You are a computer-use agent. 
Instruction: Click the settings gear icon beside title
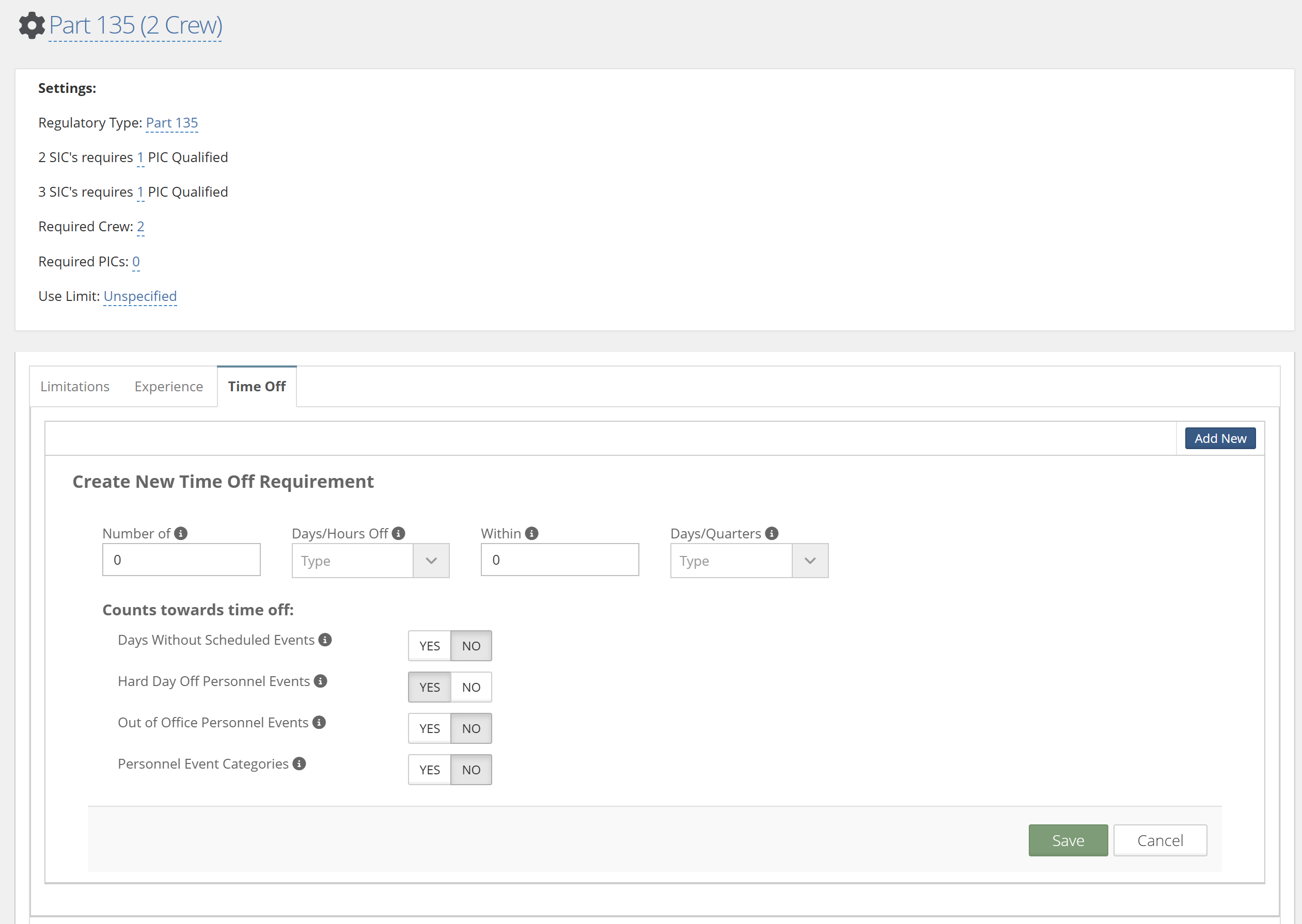[32, 25]
